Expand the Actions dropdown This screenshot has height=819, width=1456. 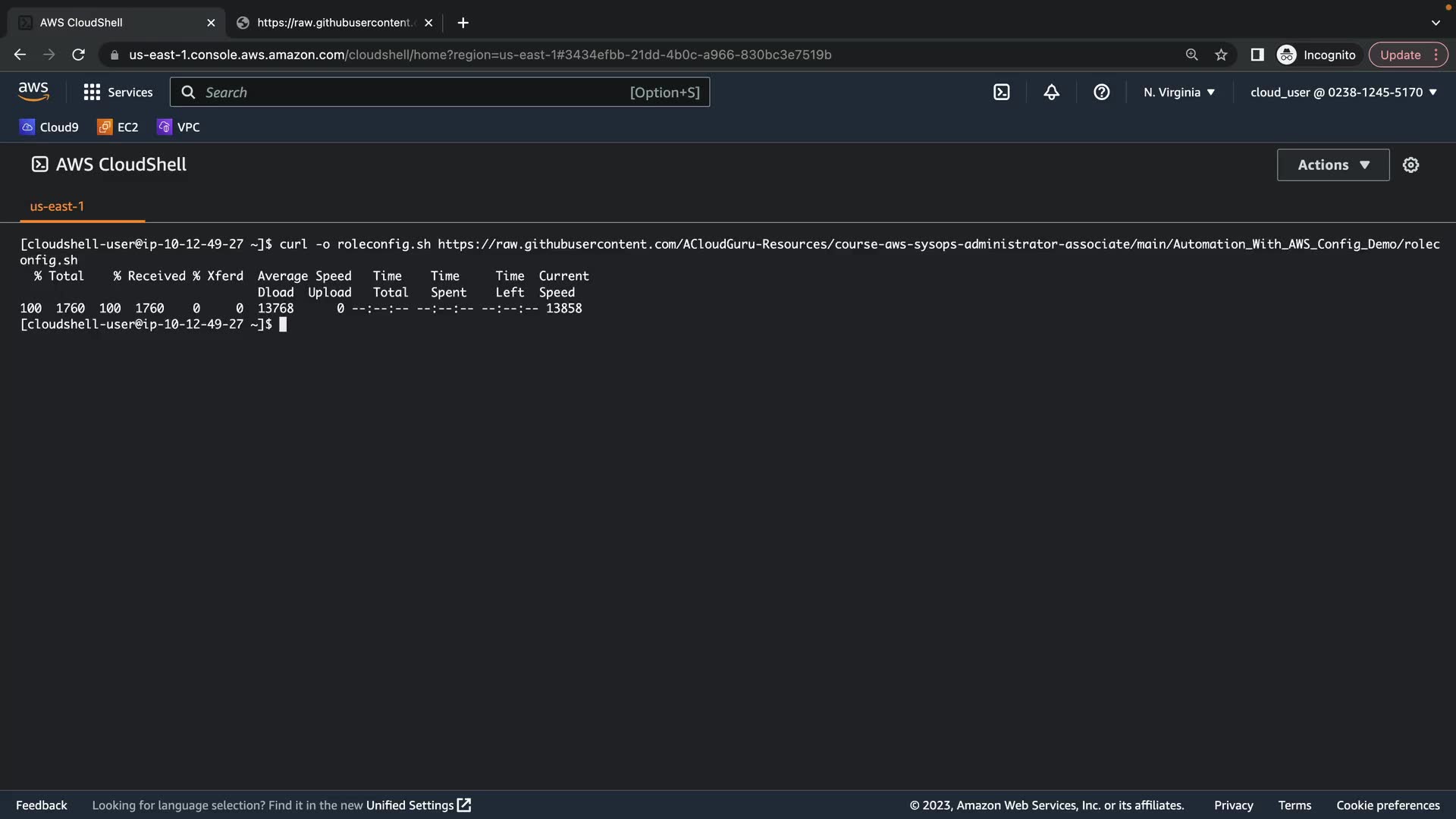click(1332, 165)
